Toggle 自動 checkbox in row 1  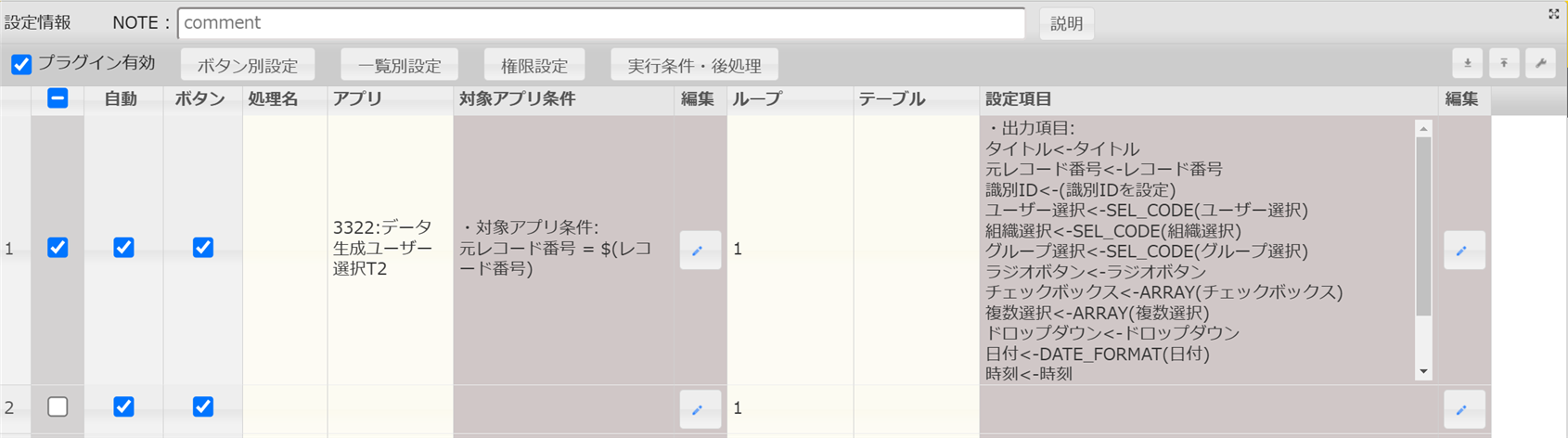pyautogui.click(x=123, y=248)
